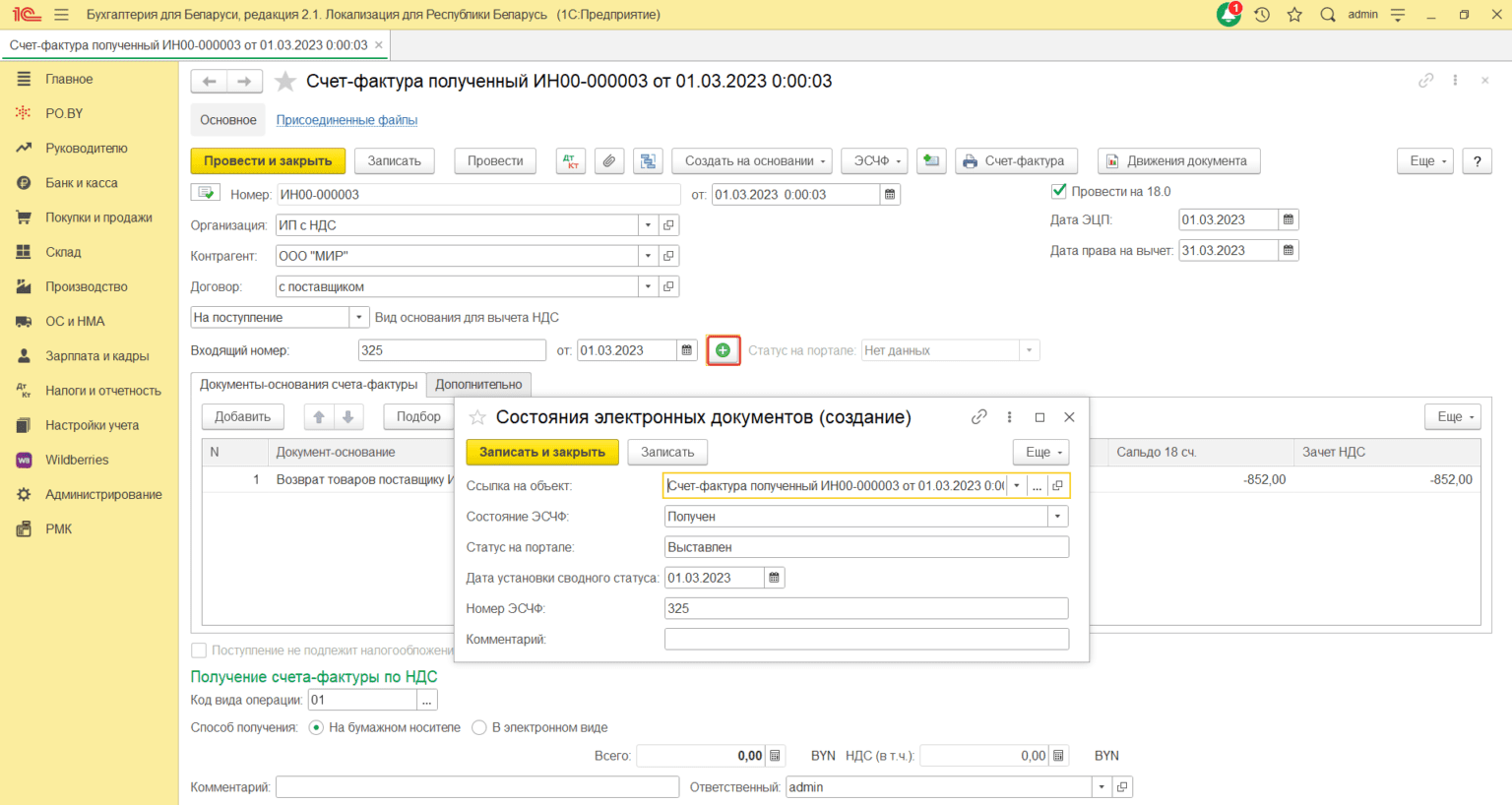Viewport: 1512px width, 805px height.
Task: Open Банк и касса section in sidebar
Action: [82, 183]
